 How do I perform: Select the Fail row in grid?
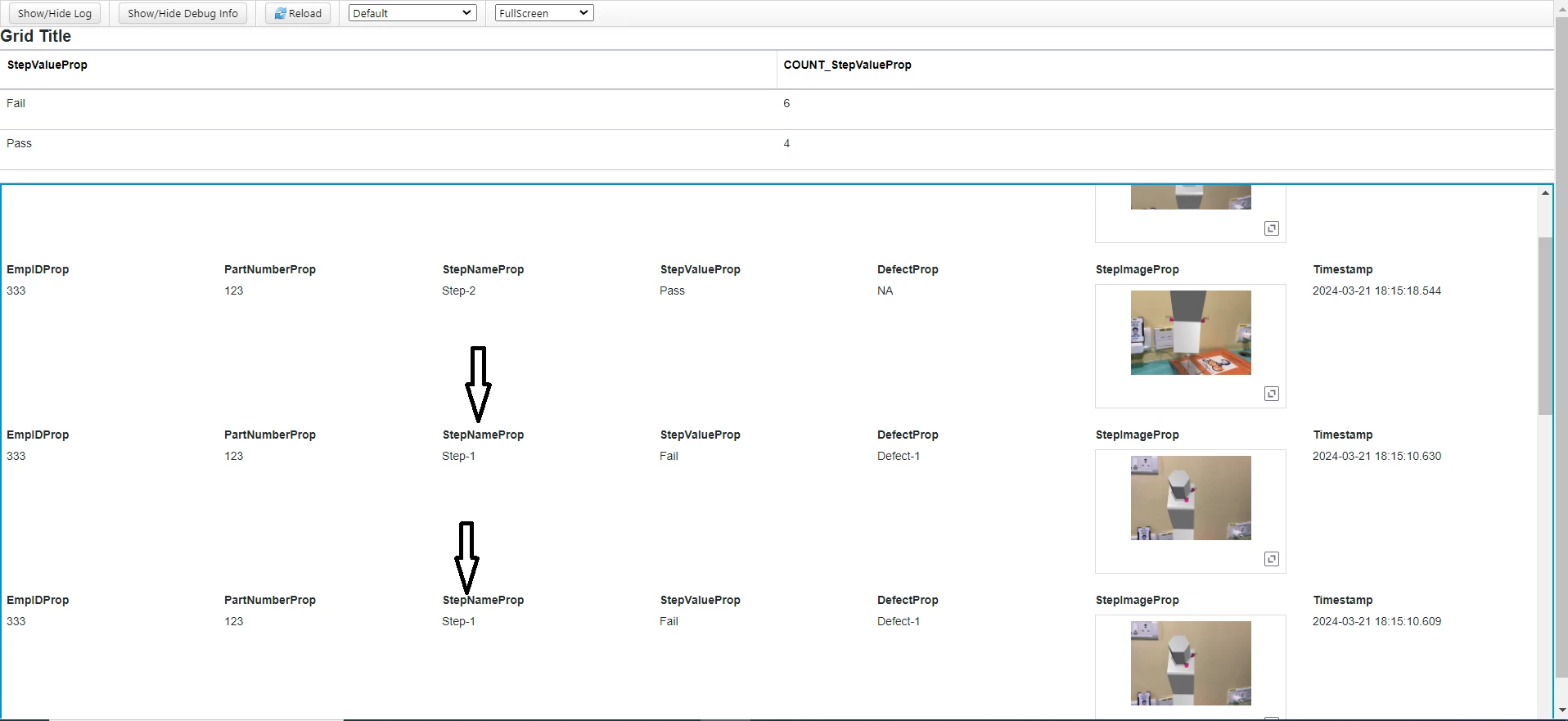777,110
